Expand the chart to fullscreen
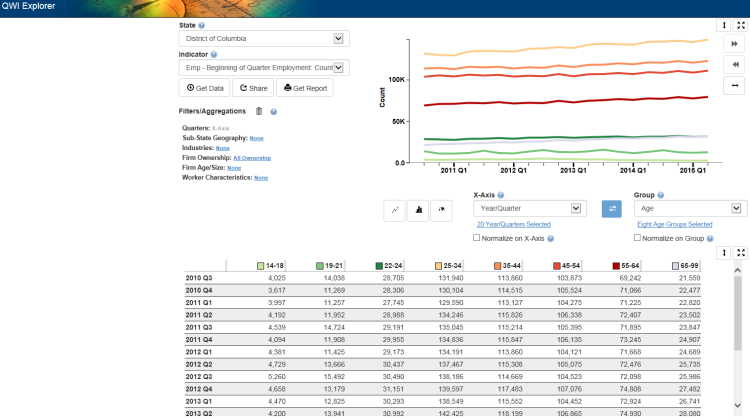Image resolution: width=750 pixels, height=420 pixels. click(x=740, y=26)
